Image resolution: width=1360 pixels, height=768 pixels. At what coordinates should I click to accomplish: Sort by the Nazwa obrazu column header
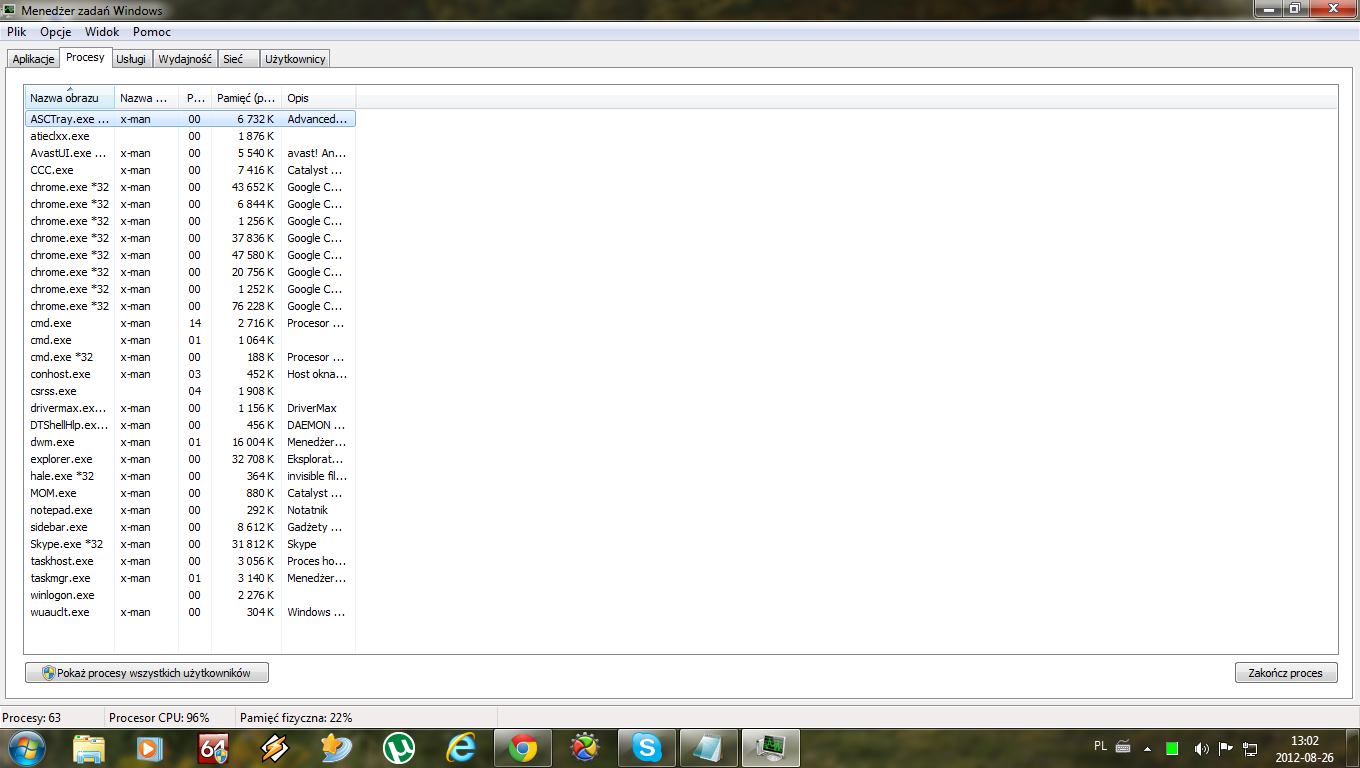coord(70,98)
